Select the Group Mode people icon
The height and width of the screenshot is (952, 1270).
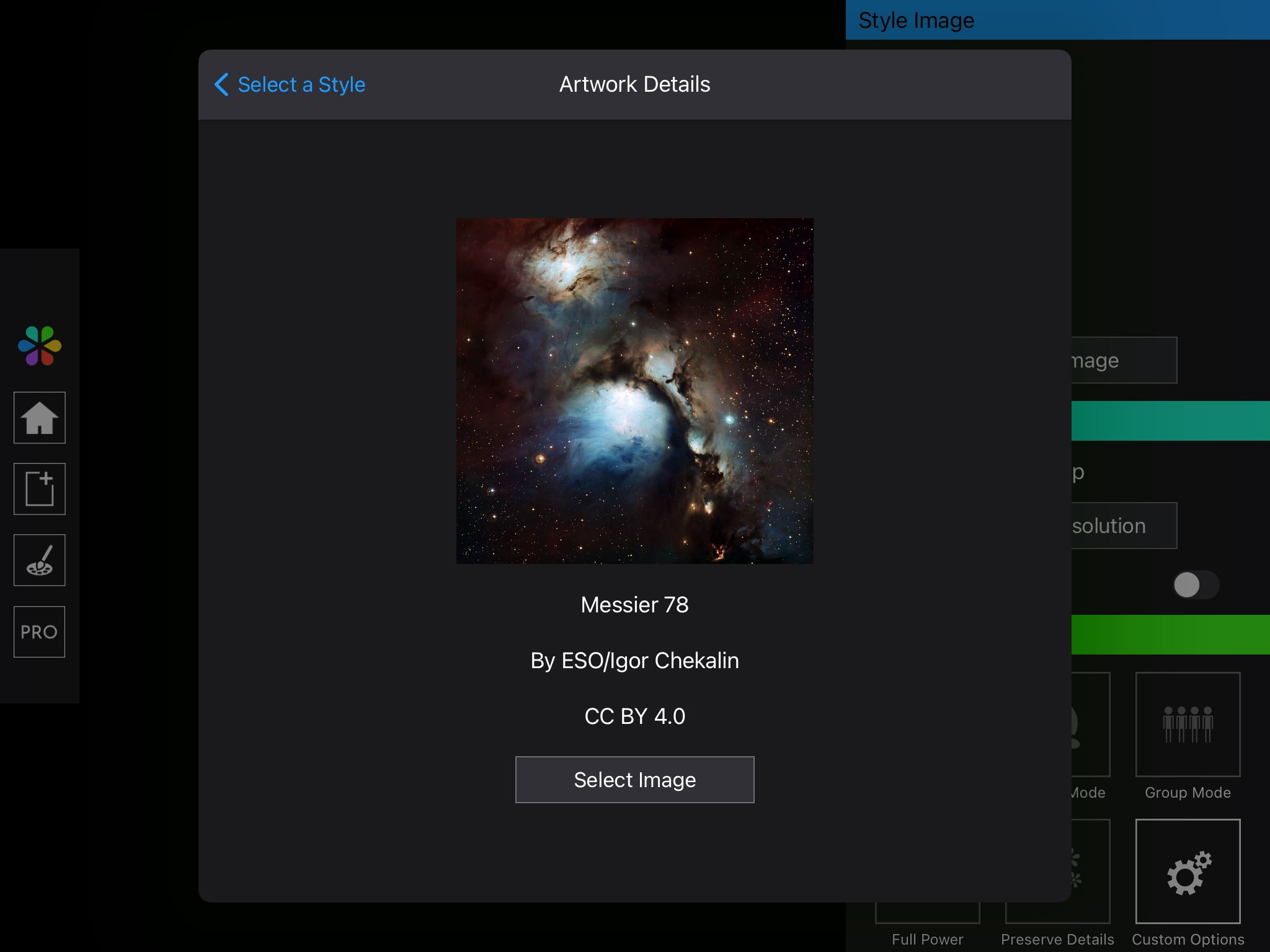(x=1188, y=724)
